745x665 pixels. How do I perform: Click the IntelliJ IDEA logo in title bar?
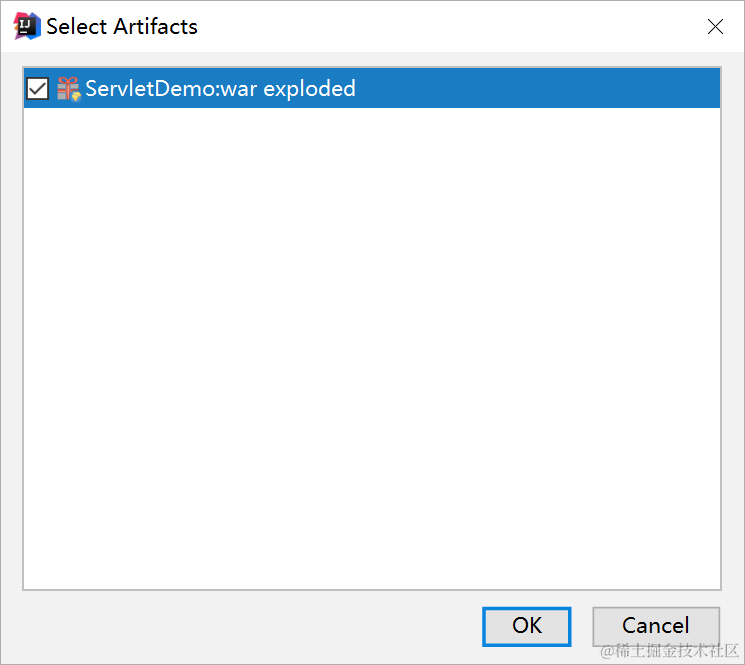coord(27,26)
